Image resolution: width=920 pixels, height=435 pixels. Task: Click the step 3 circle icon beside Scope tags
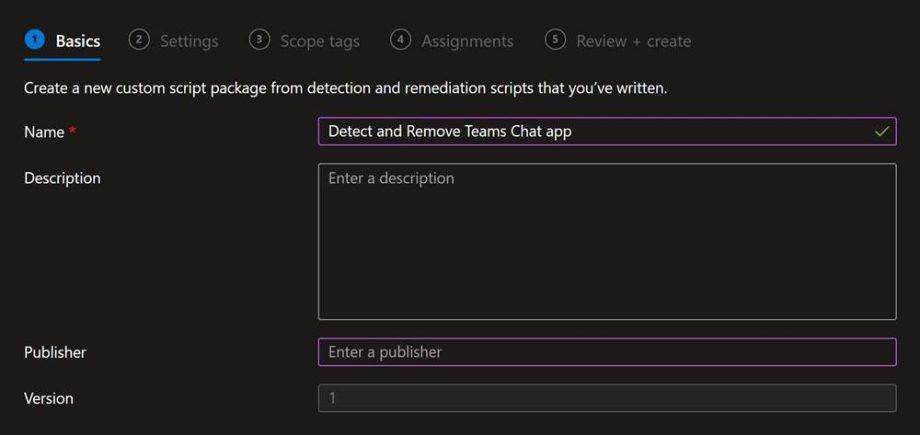coord(259,40)
